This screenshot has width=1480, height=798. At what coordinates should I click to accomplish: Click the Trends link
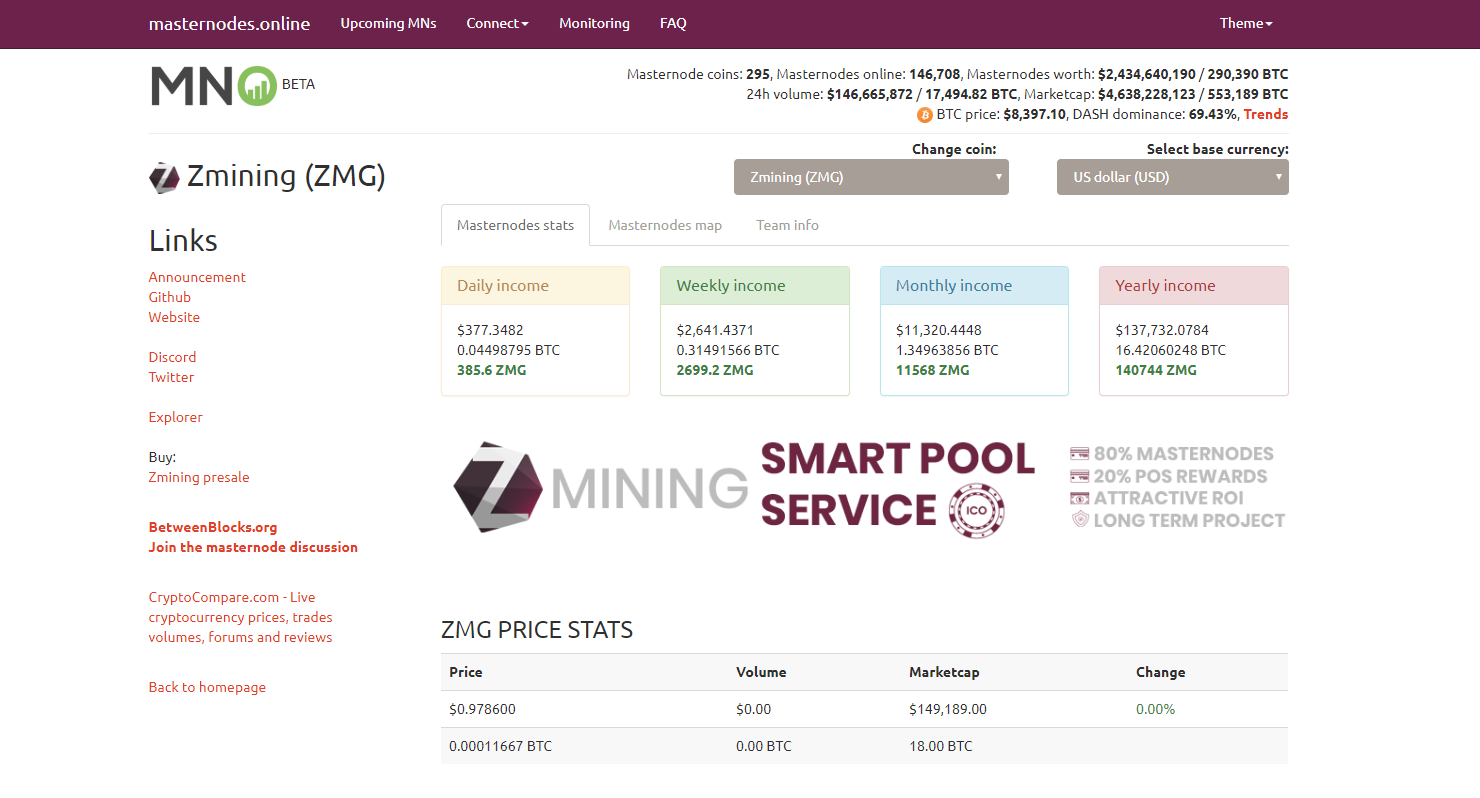[1266, 114]
